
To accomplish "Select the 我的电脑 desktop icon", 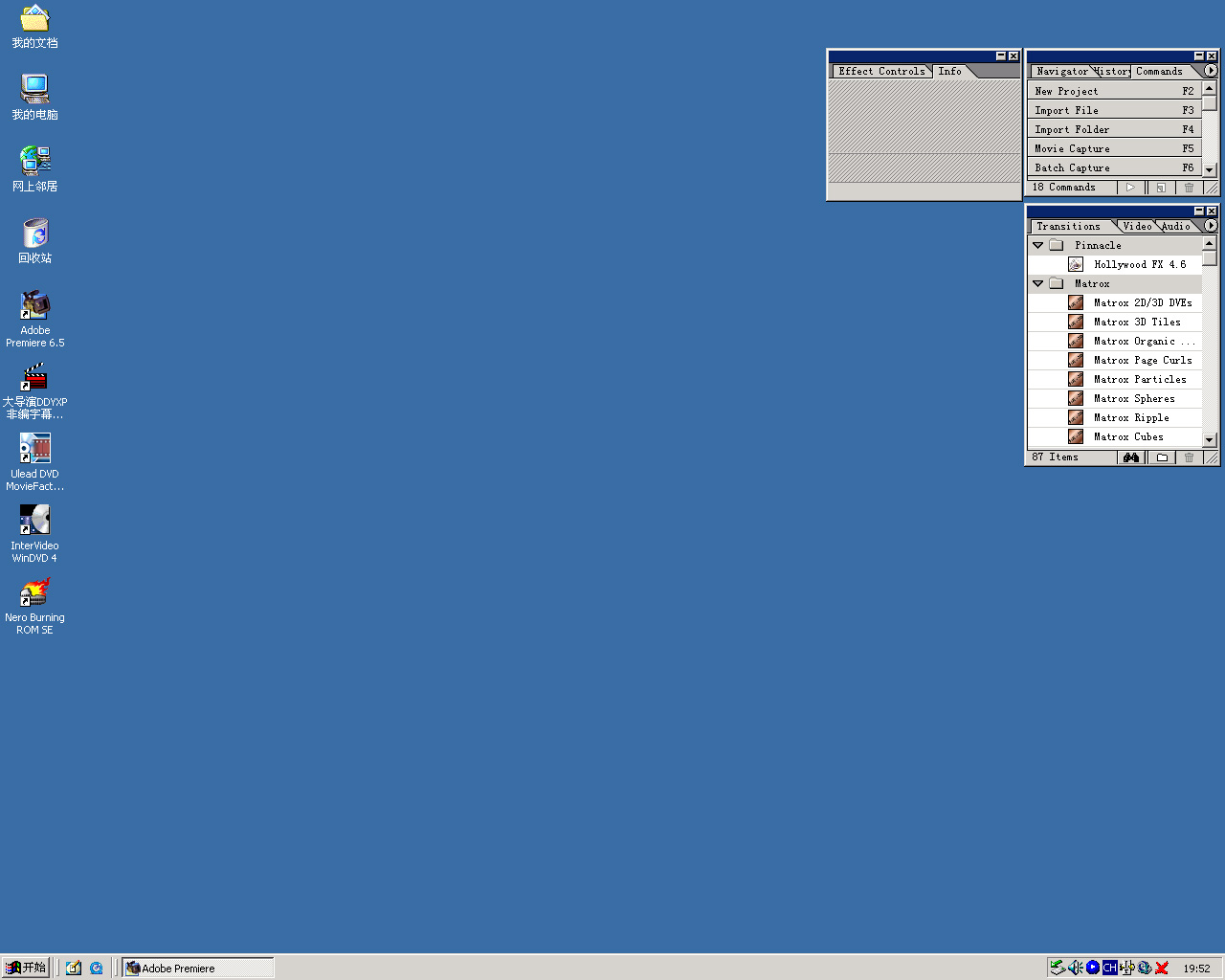I will coord(35,90).
